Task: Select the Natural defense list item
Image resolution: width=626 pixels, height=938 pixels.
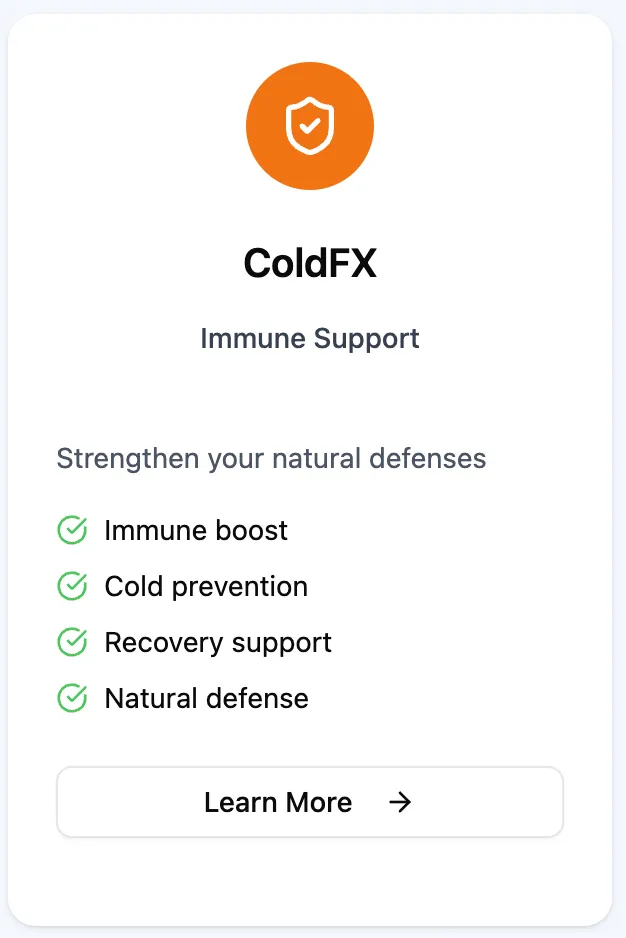Action: point(183,698)
